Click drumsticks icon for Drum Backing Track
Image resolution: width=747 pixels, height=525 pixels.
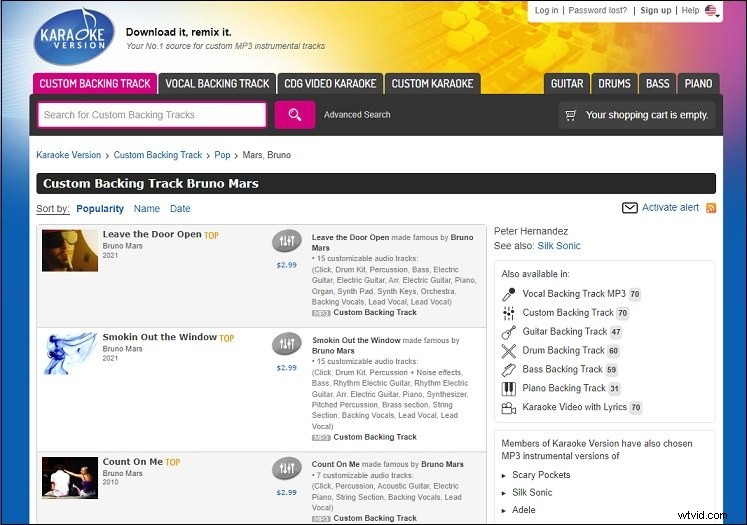click(508, 351)
